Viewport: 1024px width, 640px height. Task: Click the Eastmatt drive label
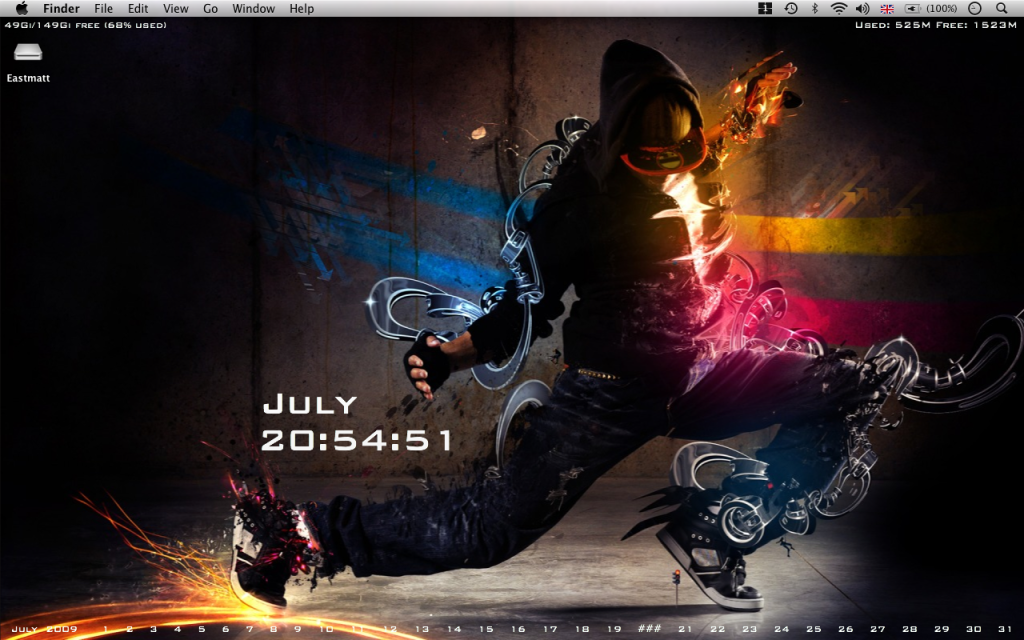tap(28, 78)
